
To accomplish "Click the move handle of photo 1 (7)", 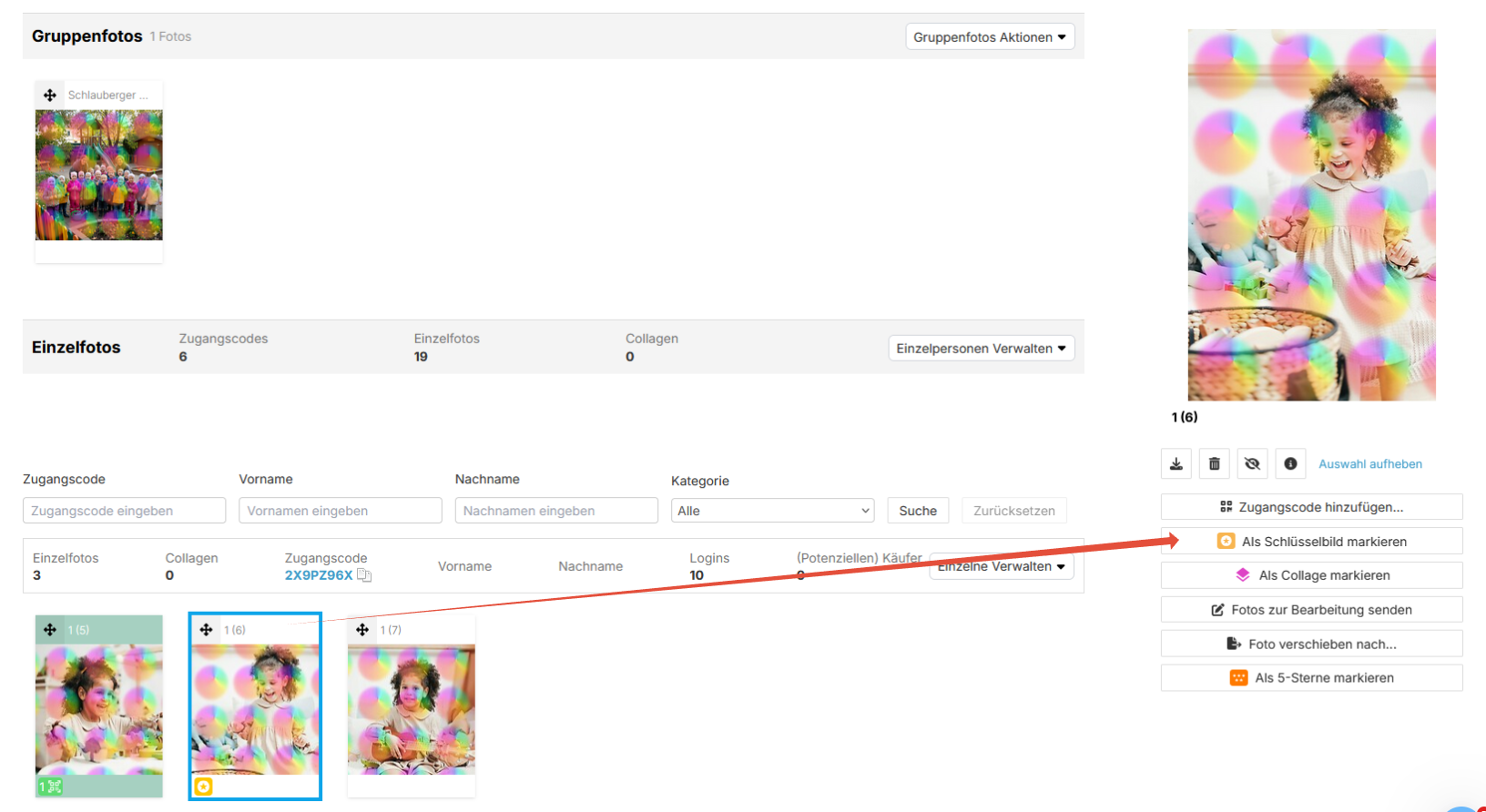I will (362, 630).
